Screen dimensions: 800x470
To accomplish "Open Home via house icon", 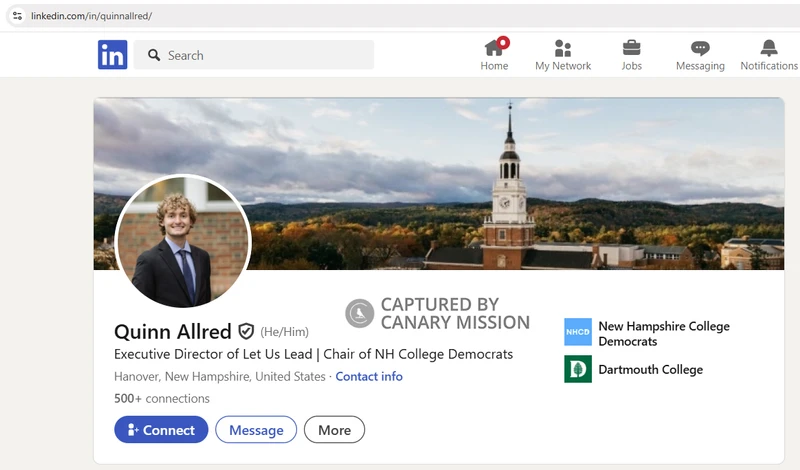I will (x=493, y=48).
